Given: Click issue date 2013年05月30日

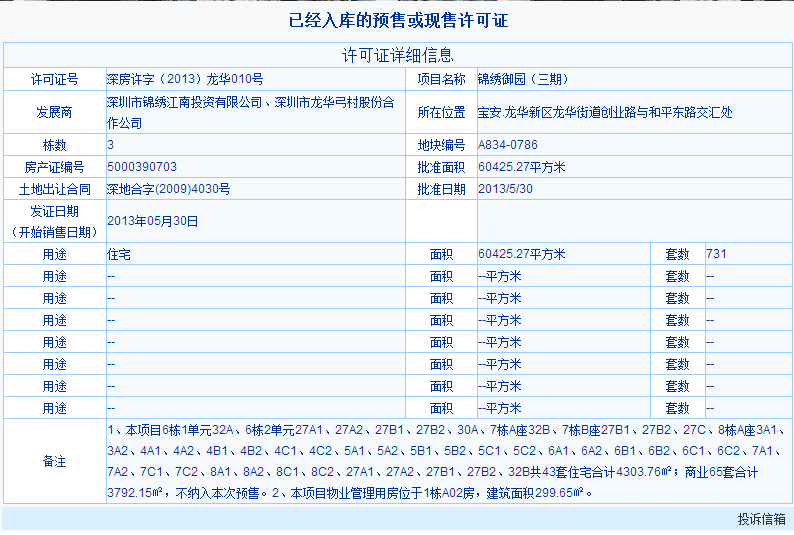Looking at the screenshot, I should (x=152, y=221).
